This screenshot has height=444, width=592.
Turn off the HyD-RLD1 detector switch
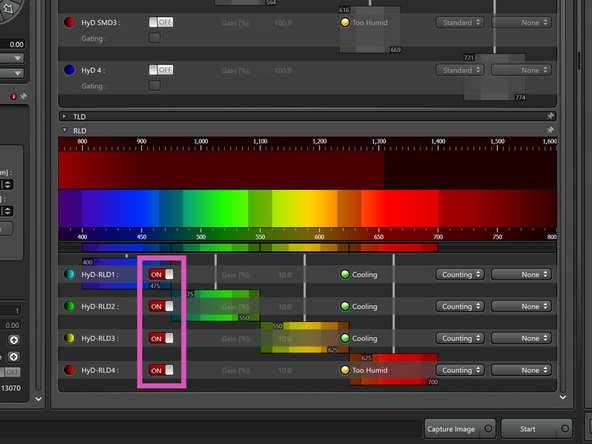(x=161, y=274)
